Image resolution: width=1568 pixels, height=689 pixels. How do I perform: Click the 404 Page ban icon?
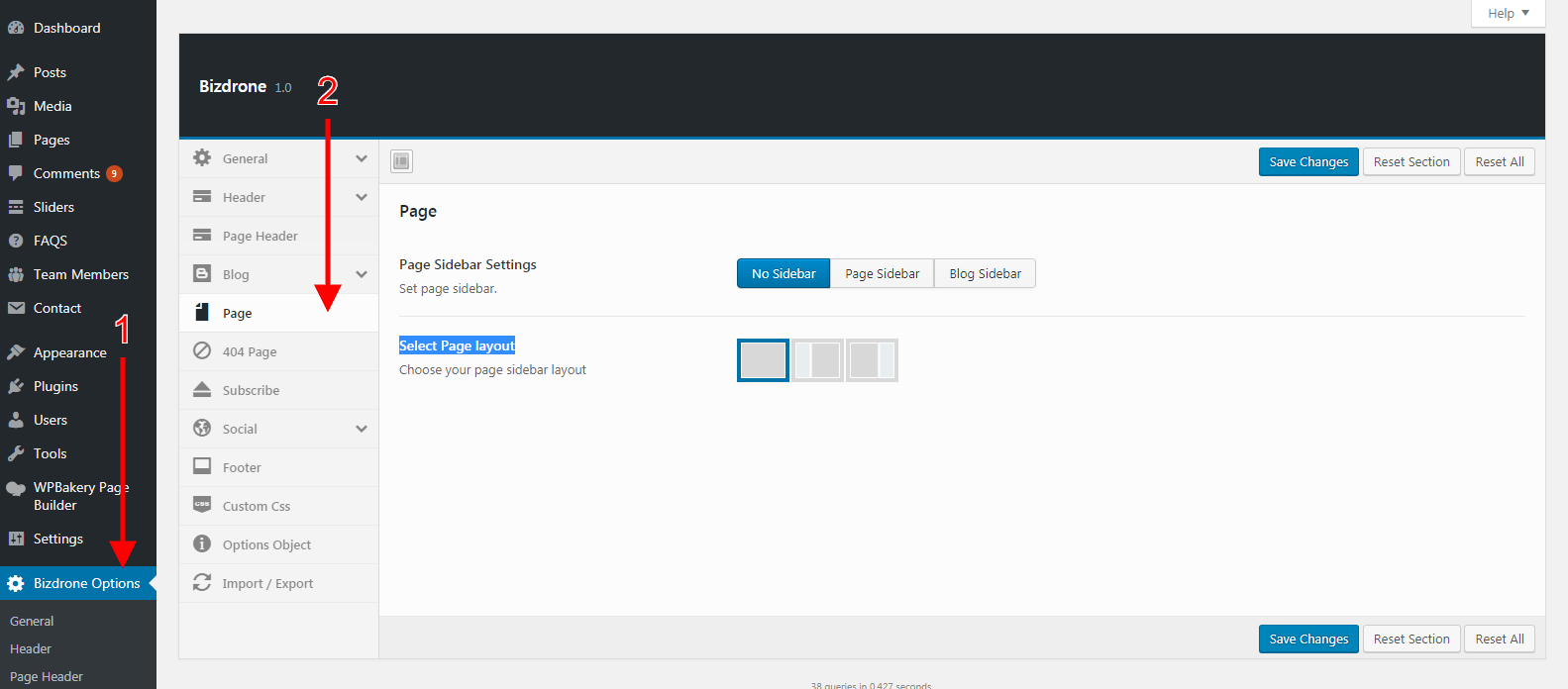click(202, 351)
